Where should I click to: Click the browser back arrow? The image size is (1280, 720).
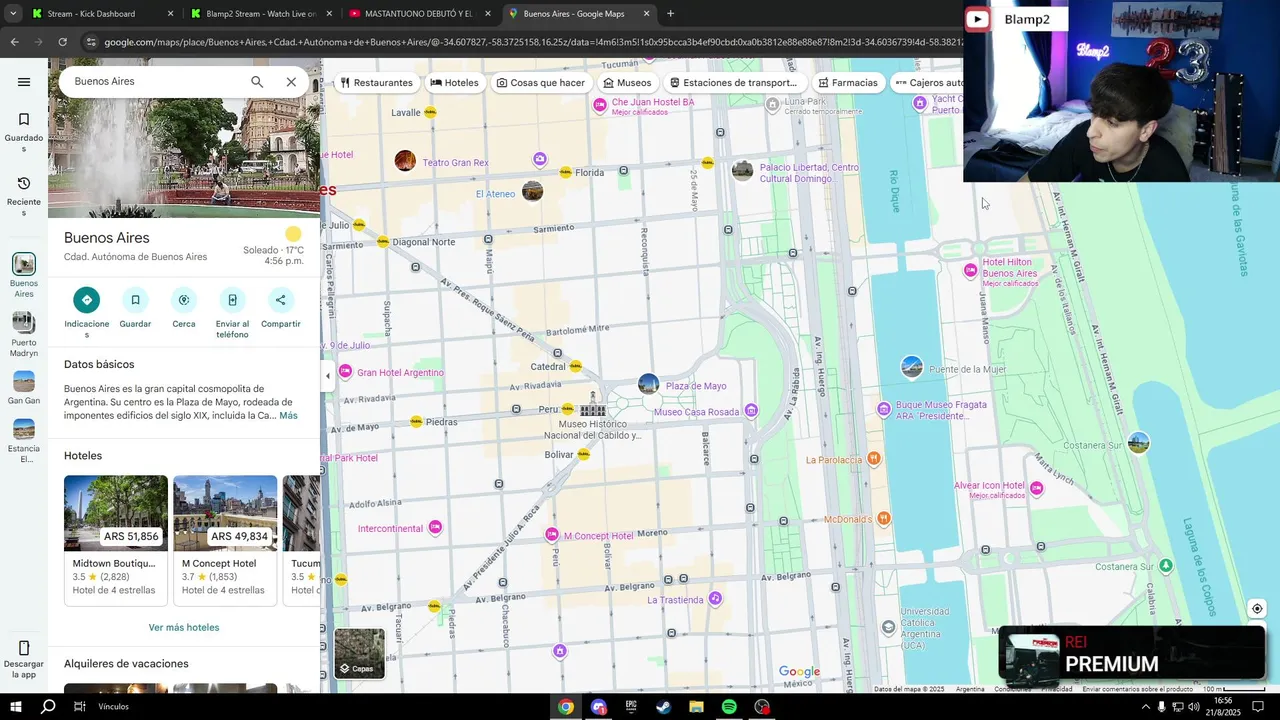[x=14, y=42]
